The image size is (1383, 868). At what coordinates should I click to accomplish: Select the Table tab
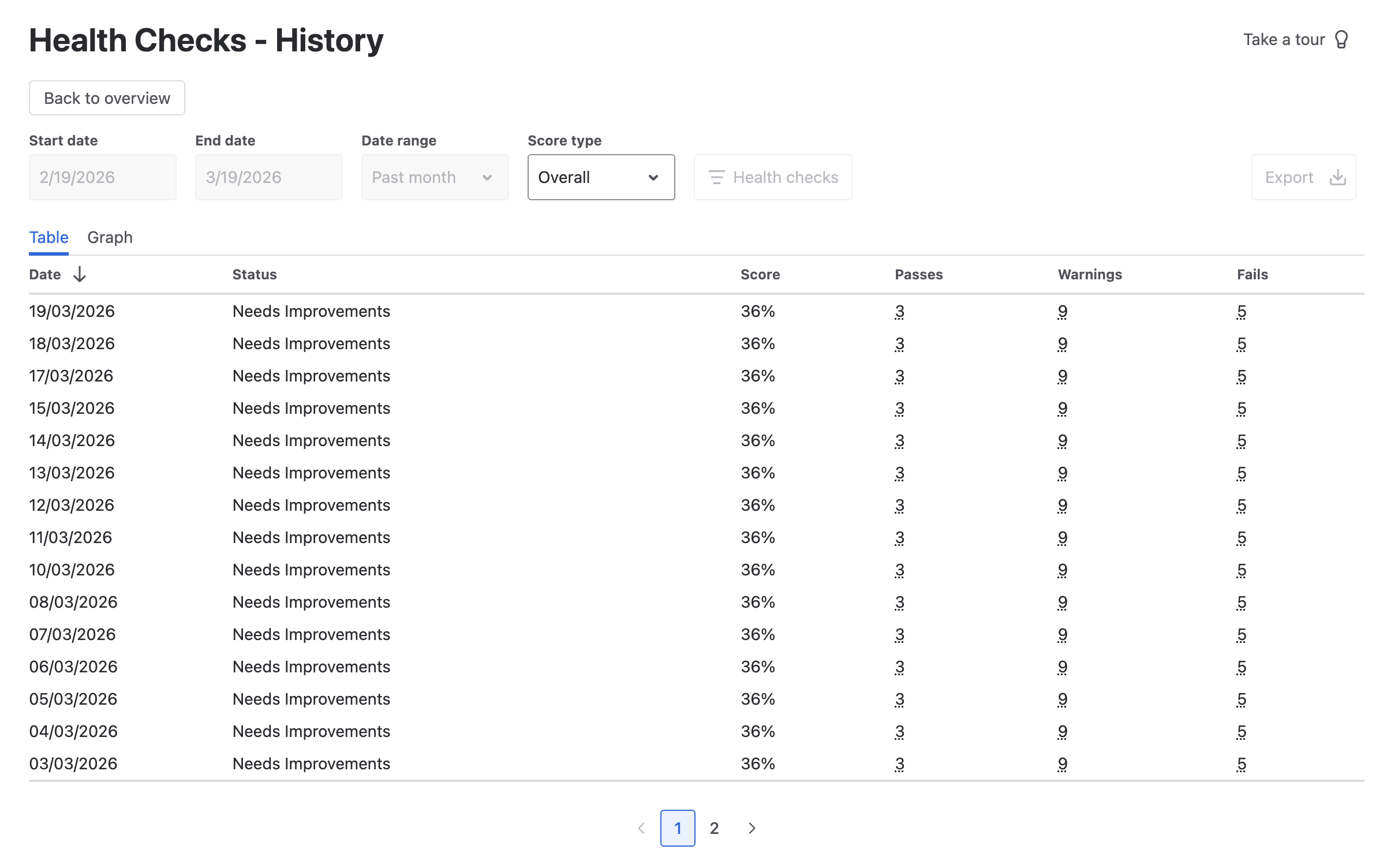pyautogui.click(x=48, y=237)
